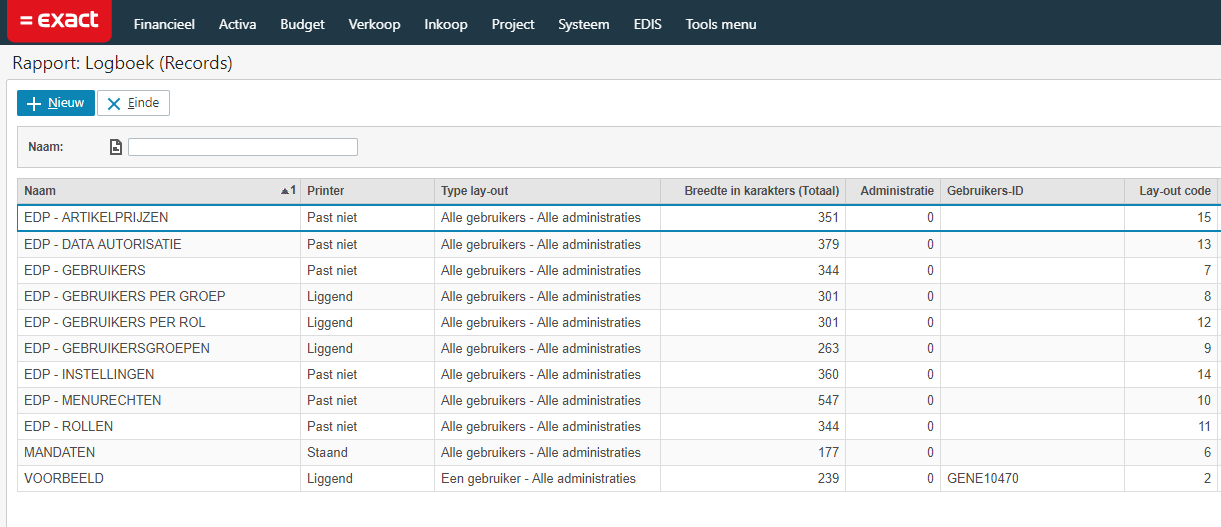Select the MANDATEN row
The image size is (1221, 527).
(618, 452)
